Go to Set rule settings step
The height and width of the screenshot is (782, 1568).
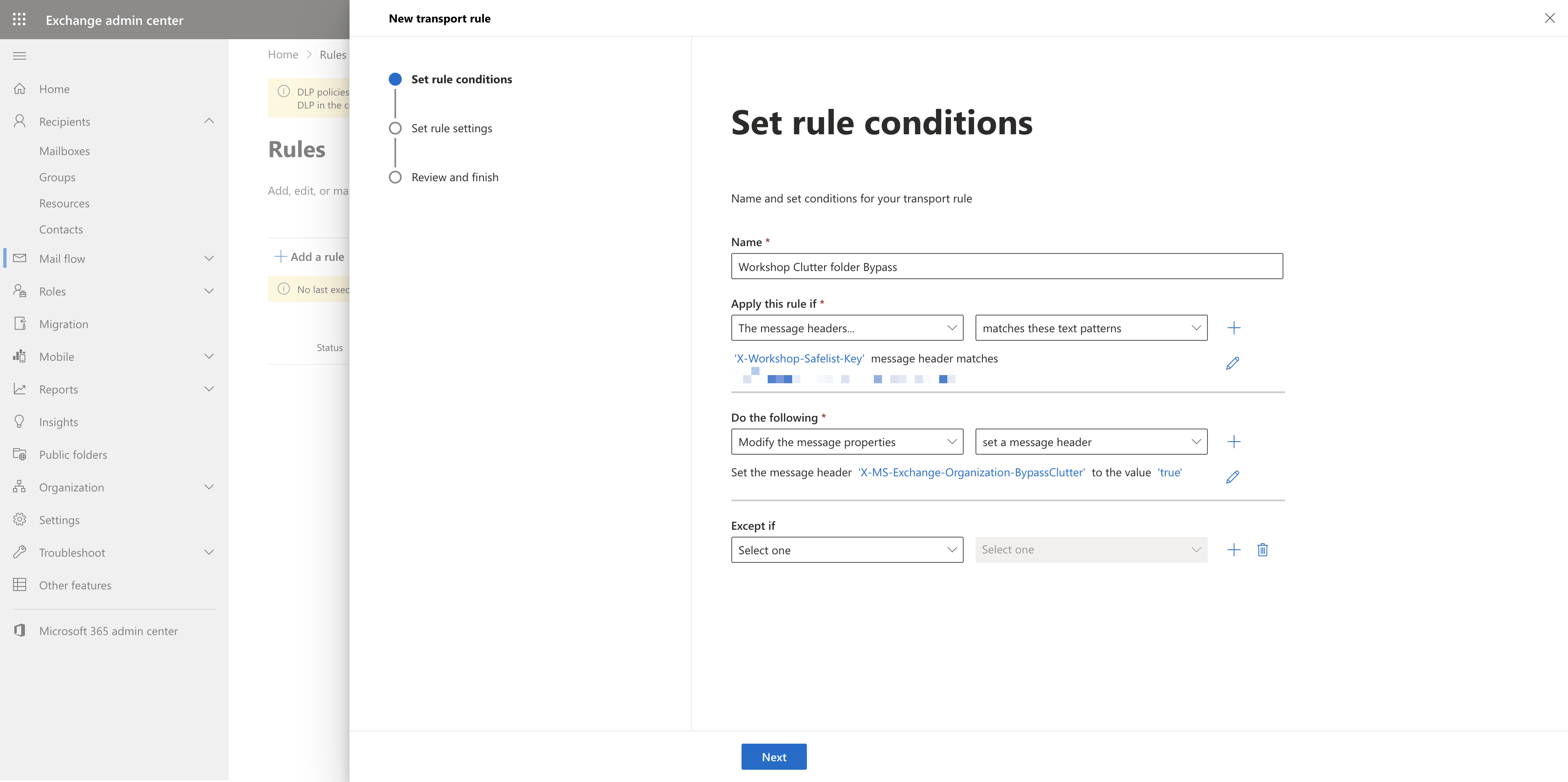451,129
